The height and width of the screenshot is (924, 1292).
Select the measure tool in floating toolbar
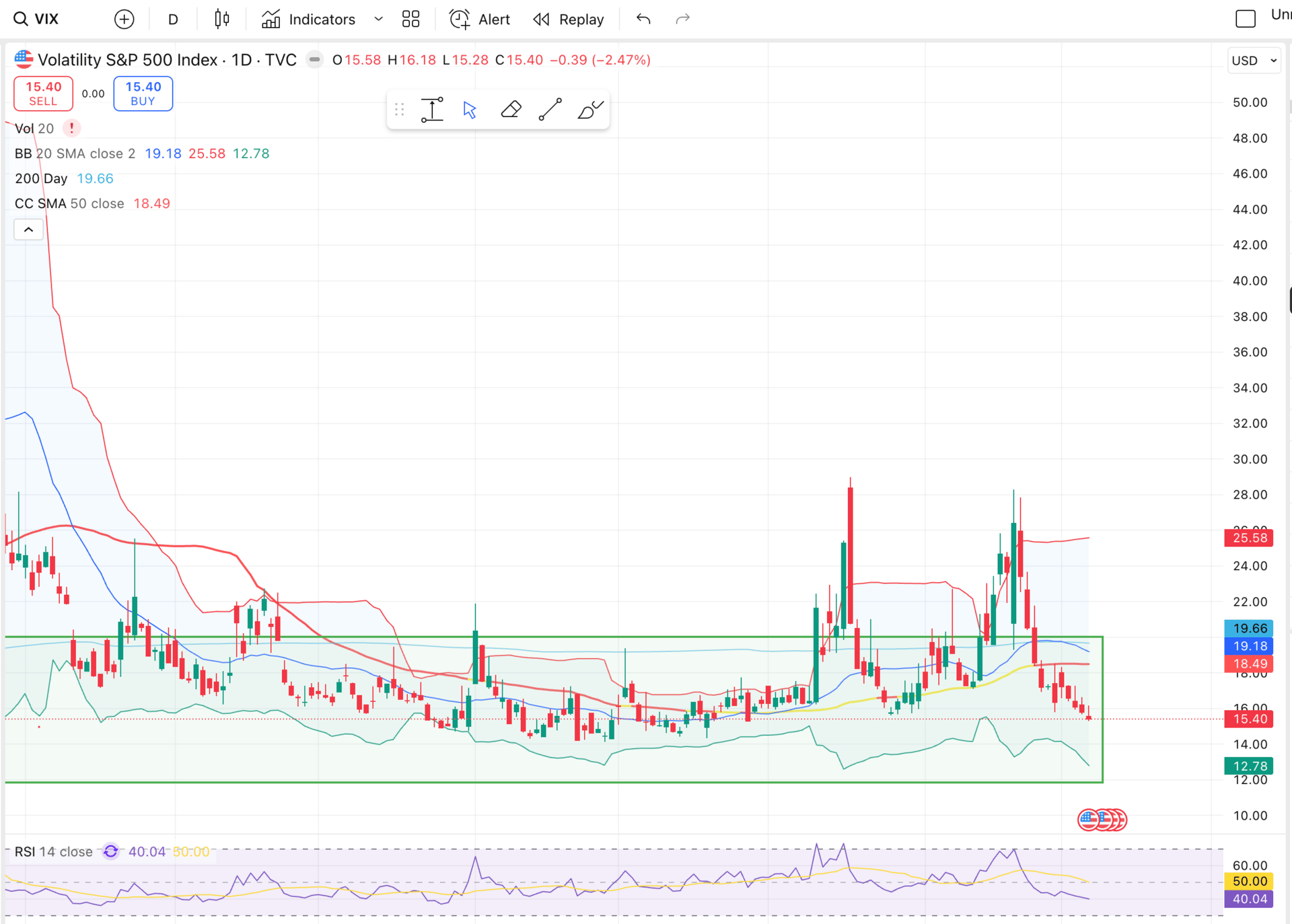point(432,110)
